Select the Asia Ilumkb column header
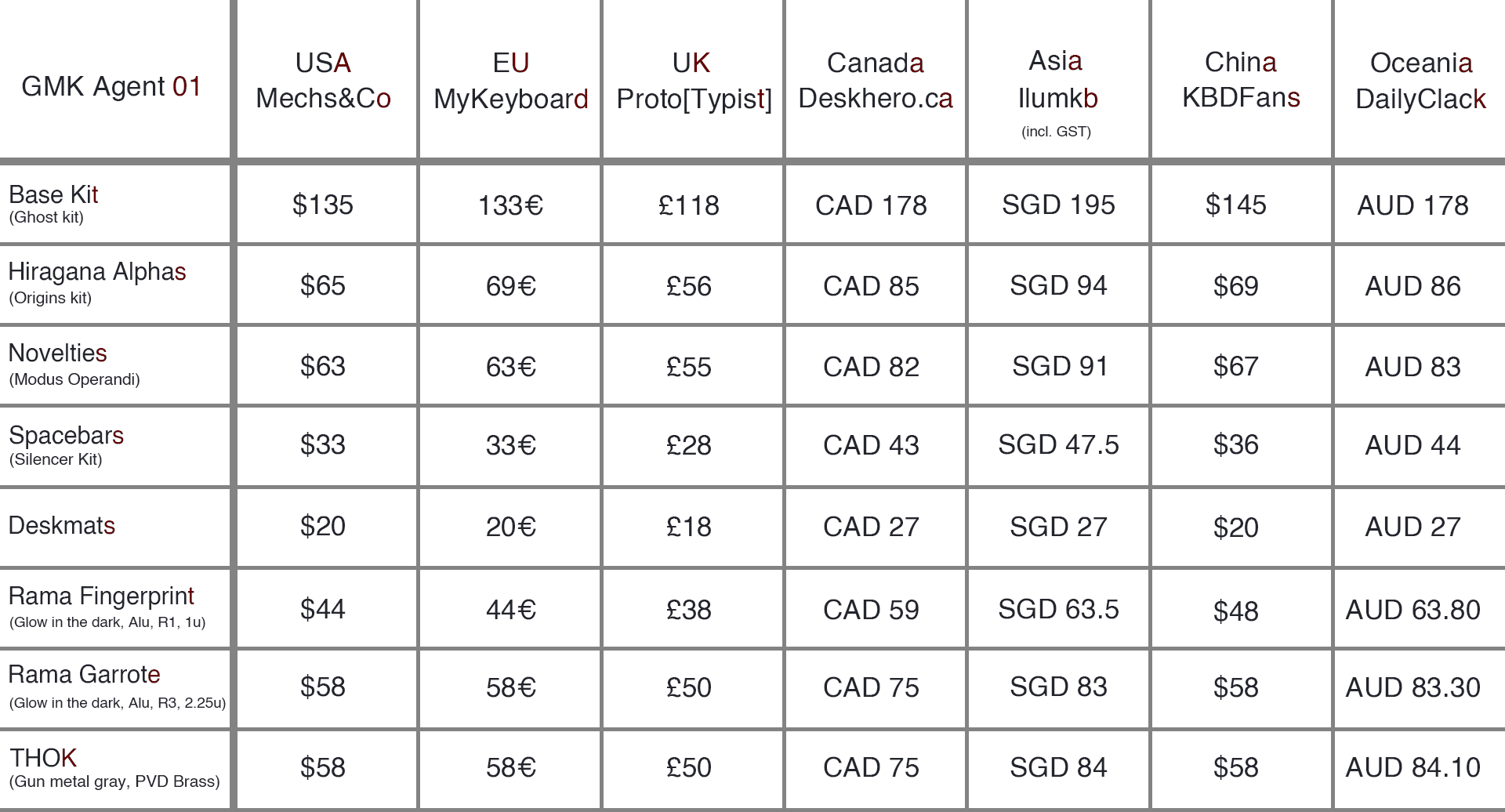Image resolution: width=1505 pixels, height=812 pixels. 1057,80
